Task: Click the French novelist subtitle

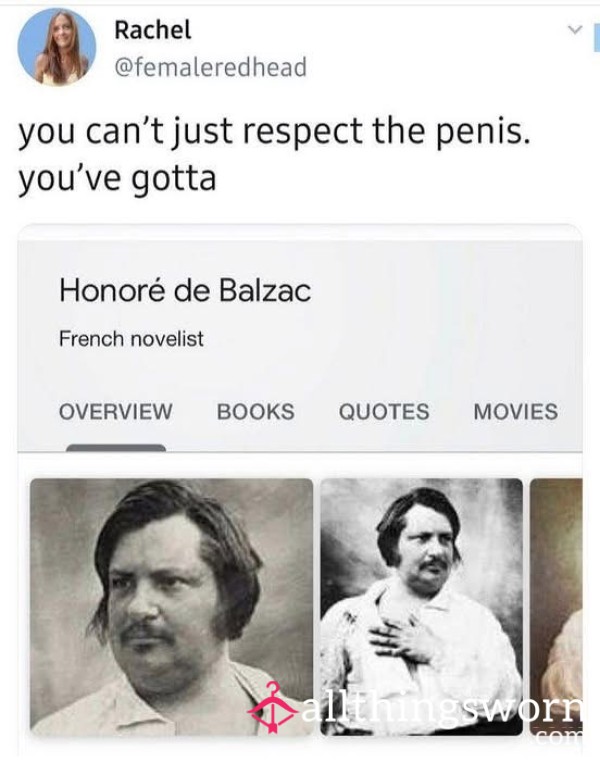Action: click(131, 339)
